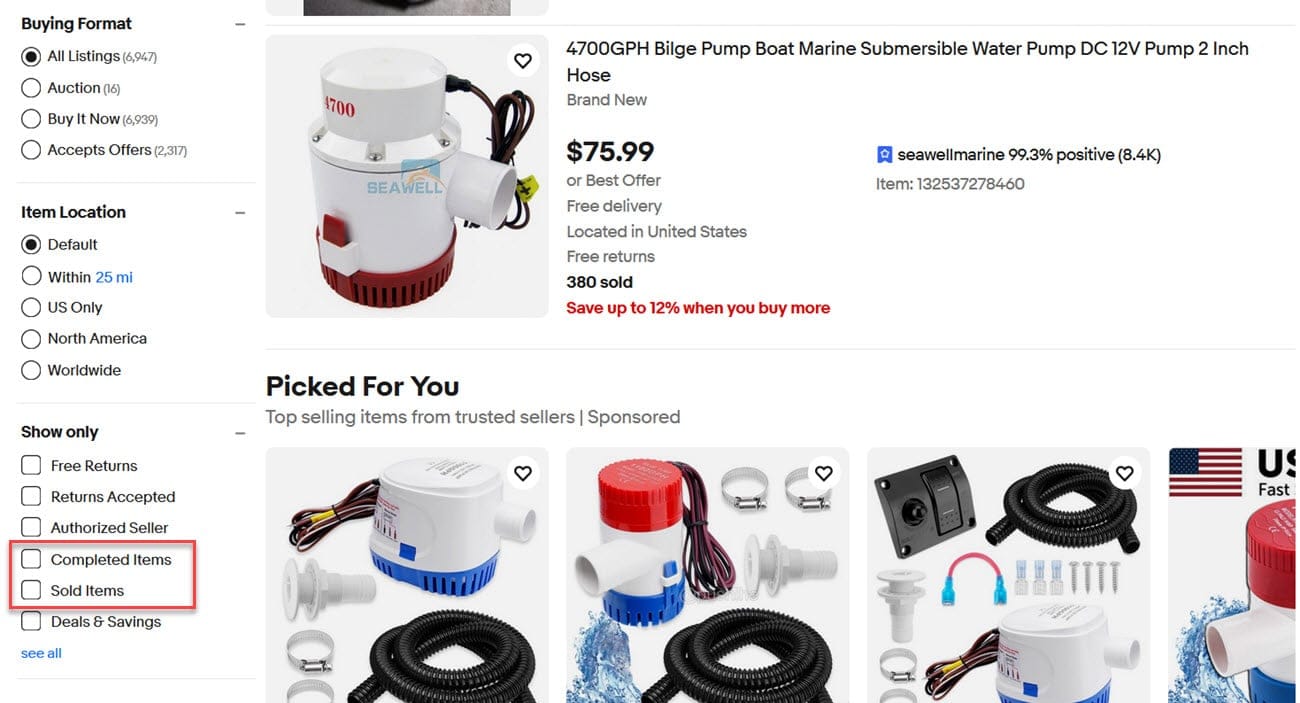Screen dimensions: 1300x703
Task: Click heart icon on black switch panel kit
Action: point(1124,473)
